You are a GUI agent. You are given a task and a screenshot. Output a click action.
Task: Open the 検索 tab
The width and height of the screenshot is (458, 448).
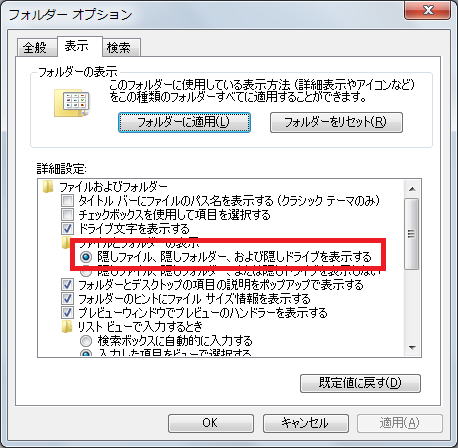(119, 48)
